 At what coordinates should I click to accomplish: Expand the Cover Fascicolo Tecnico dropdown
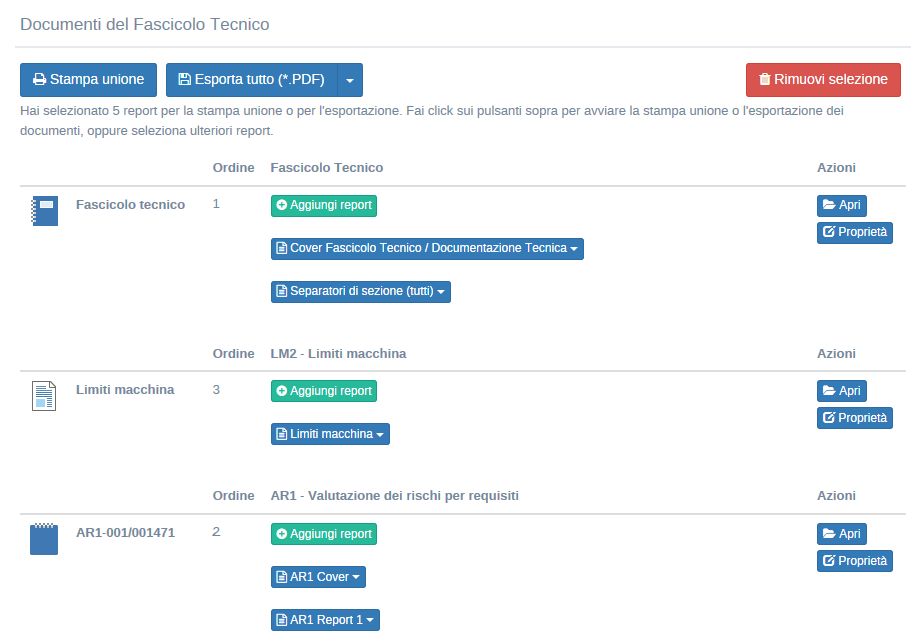click(427, 249)
